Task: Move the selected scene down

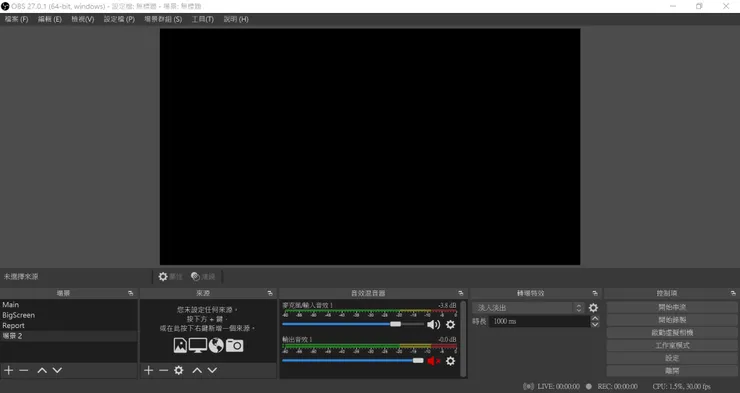Action: pyautogui.click(x=57, y=370)
